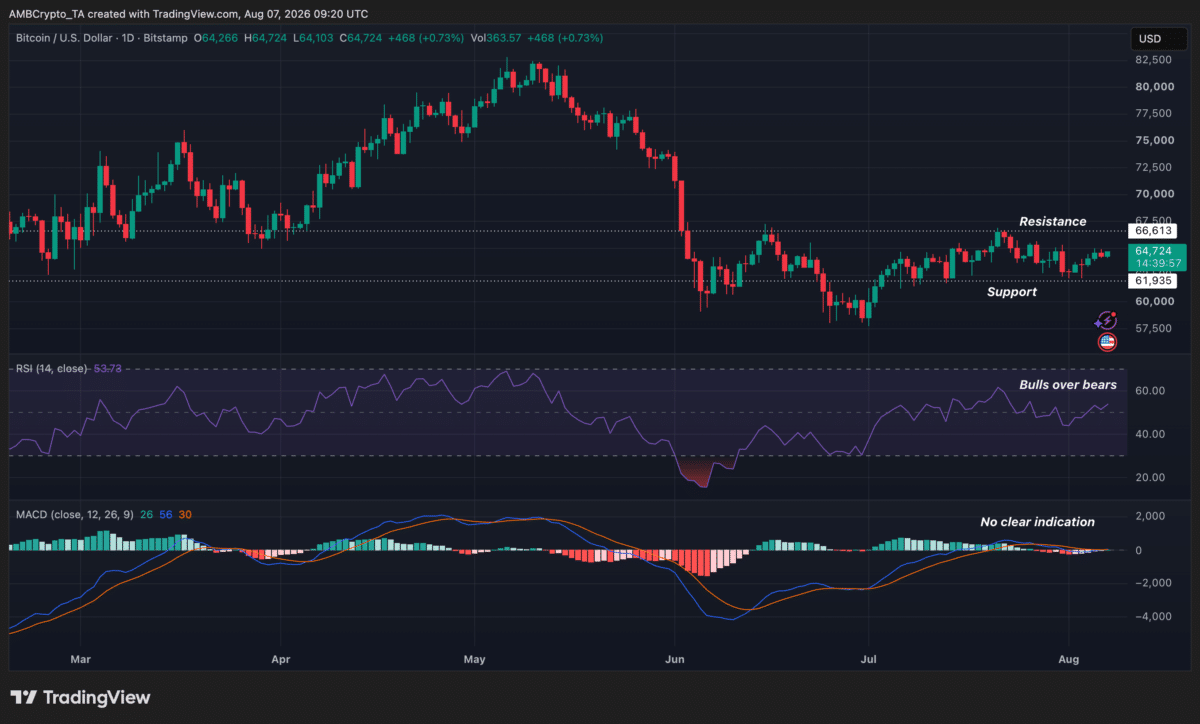Screen dimensions: 1200x724
Task: Select the 61,935 support price label
Action: click(1152, 281)
